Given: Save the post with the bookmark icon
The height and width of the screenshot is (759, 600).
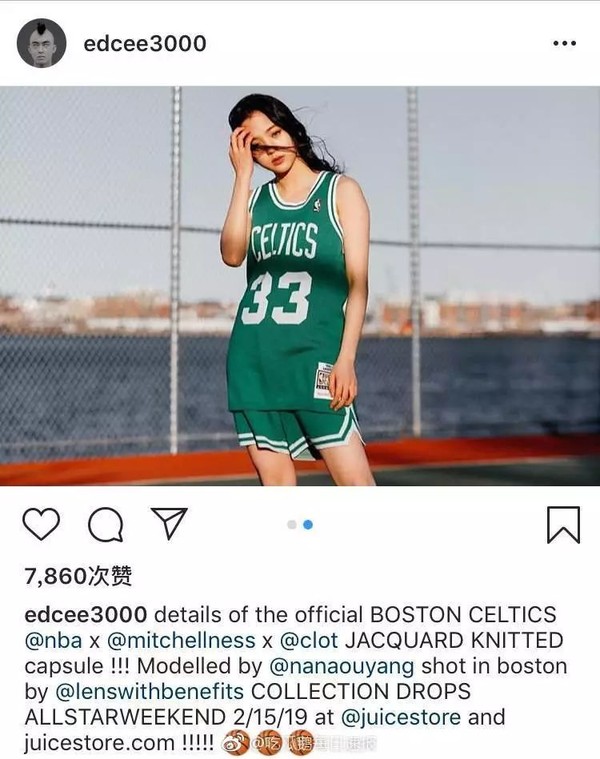Looking at the screenshot, I should pos(563,525).
